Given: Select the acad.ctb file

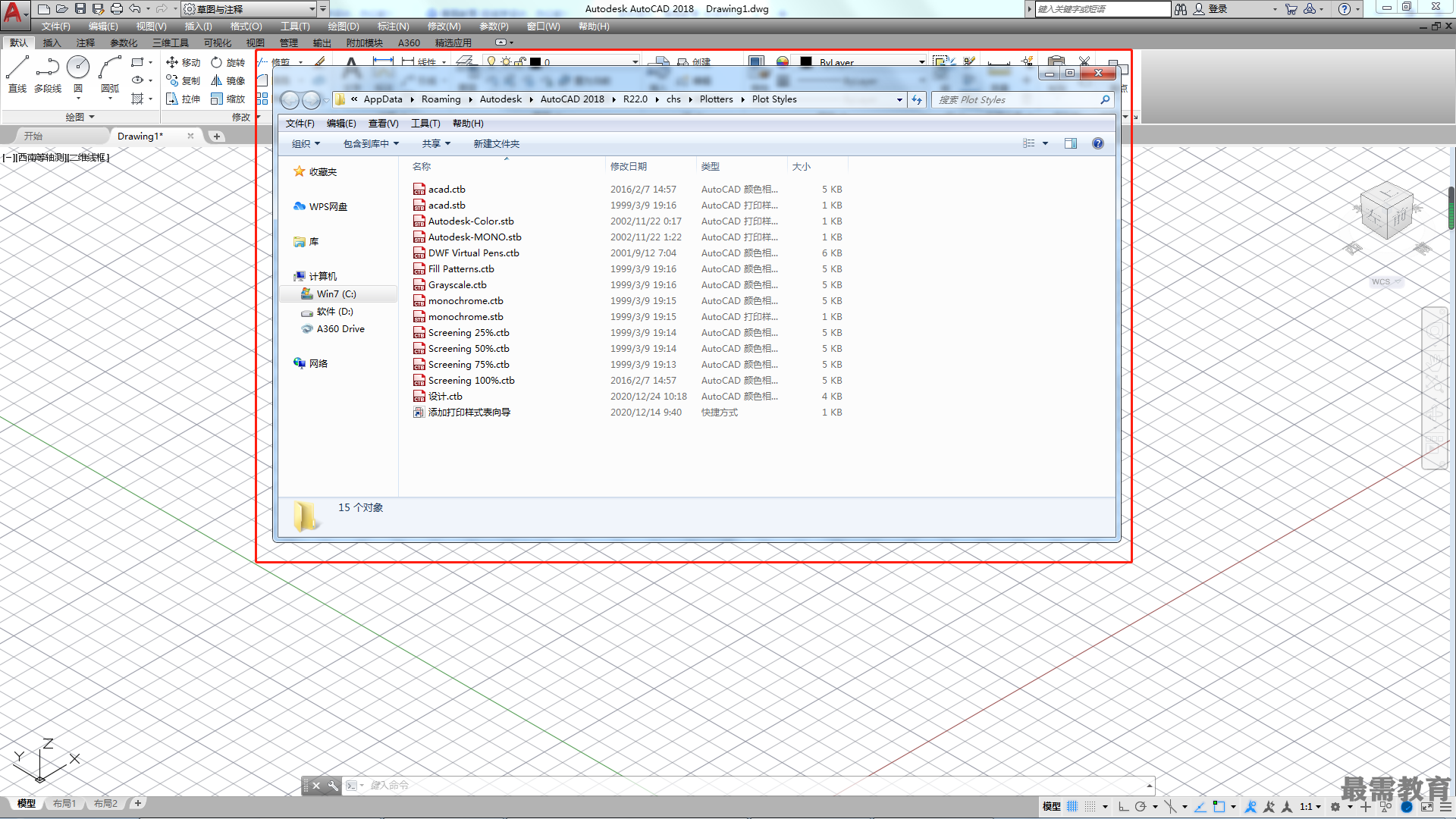Looking at the screenshot, I should pos(447,190).
